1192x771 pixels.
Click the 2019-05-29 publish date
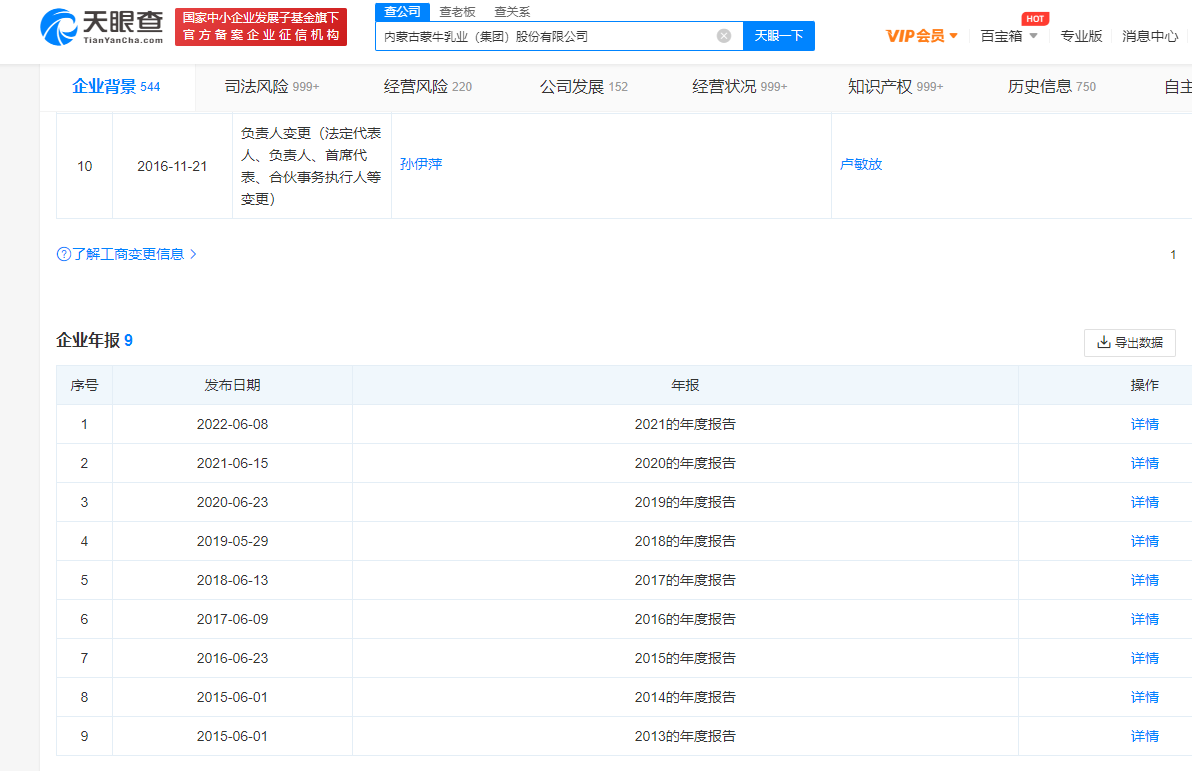[233, 541]
